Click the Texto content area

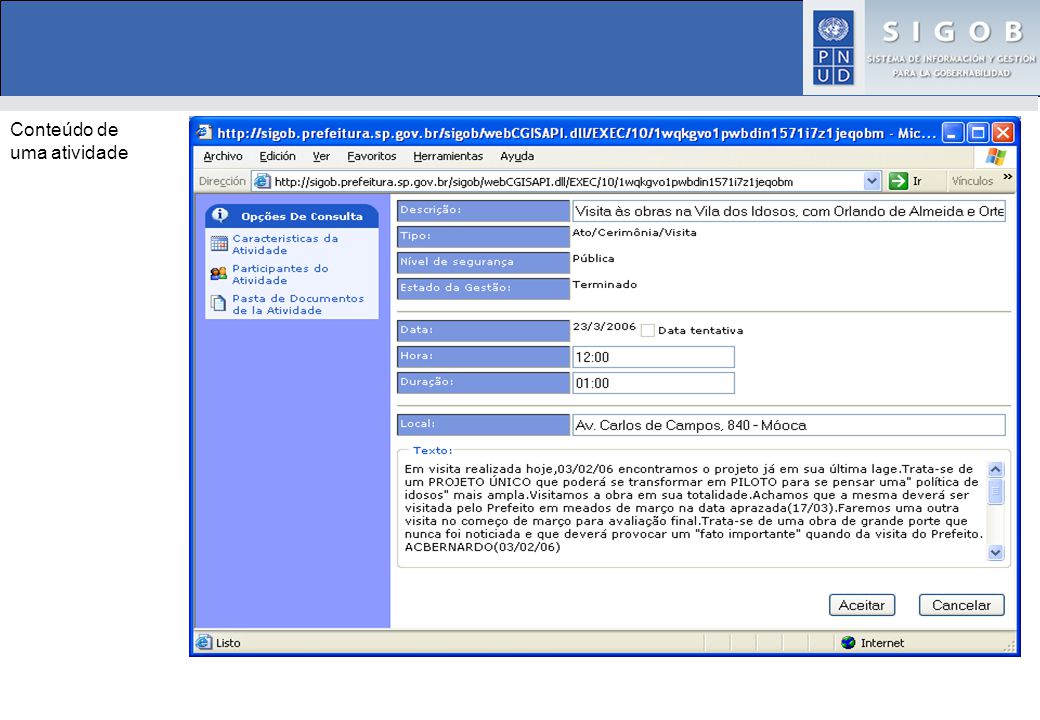[x=692, y=508]
